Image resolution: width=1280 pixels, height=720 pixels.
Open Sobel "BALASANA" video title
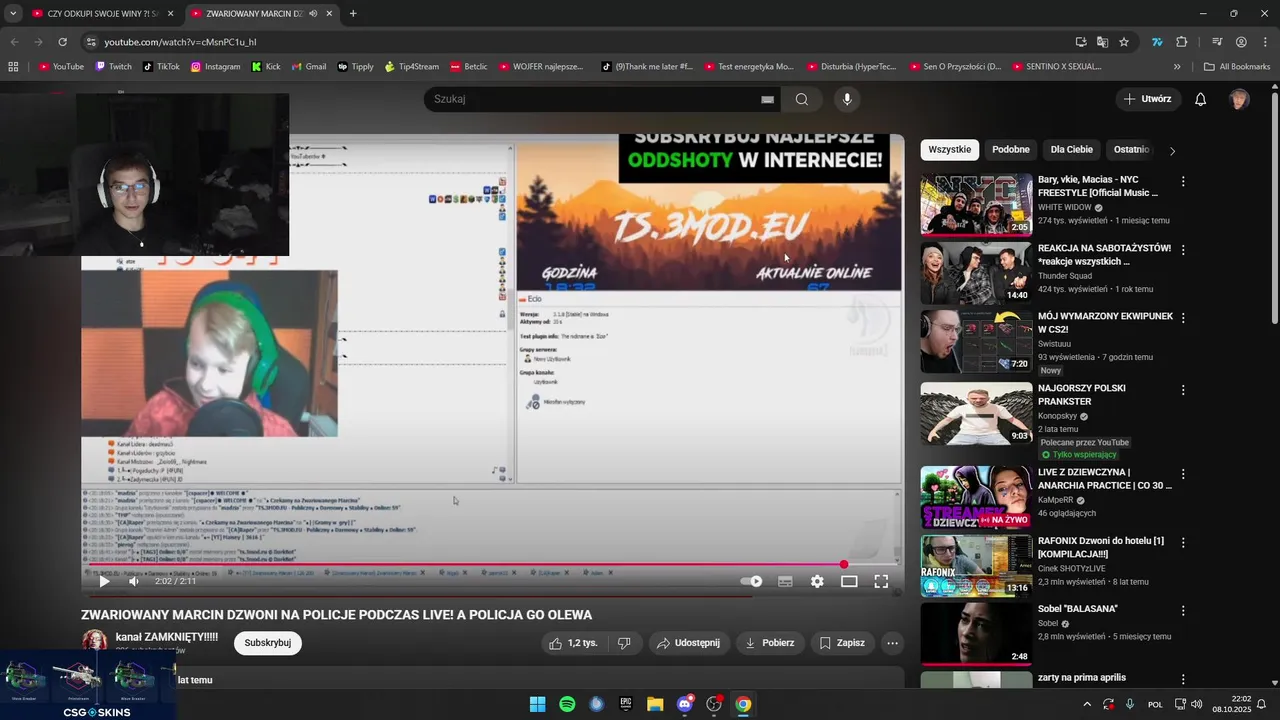pos(1078,609)
